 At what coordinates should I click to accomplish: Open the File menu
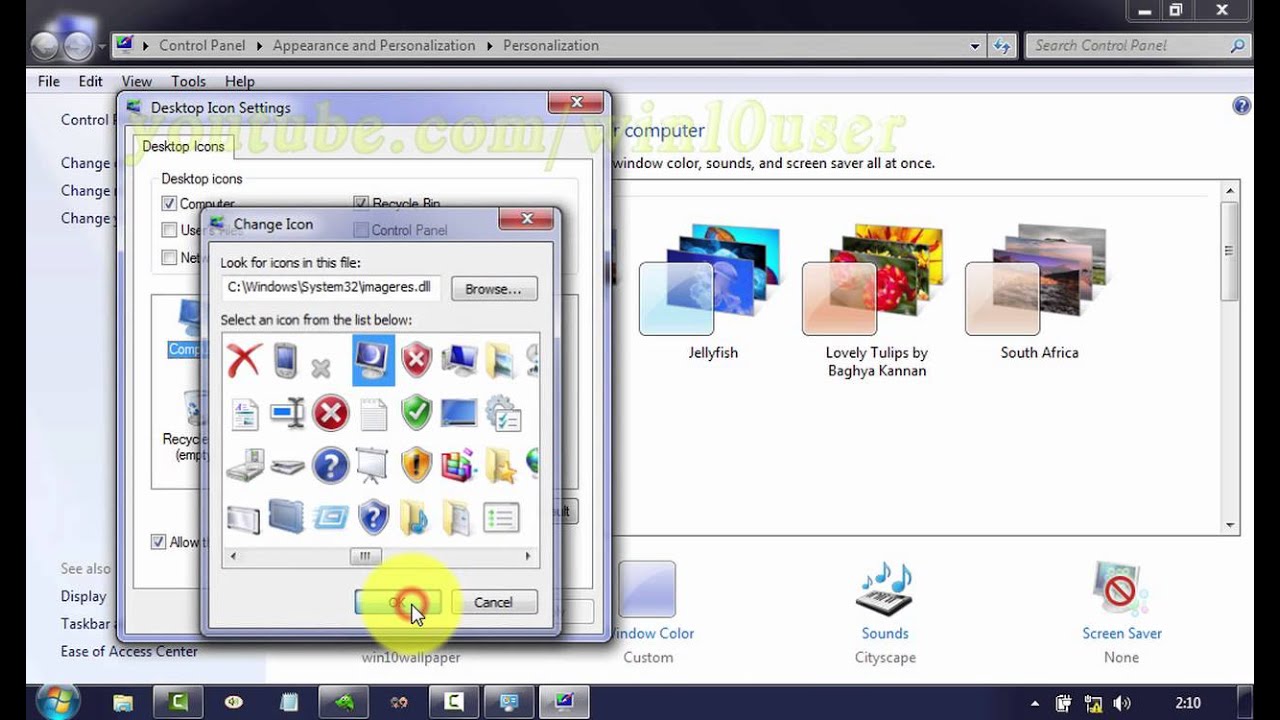pyautogui.click(x=49, y=81)
